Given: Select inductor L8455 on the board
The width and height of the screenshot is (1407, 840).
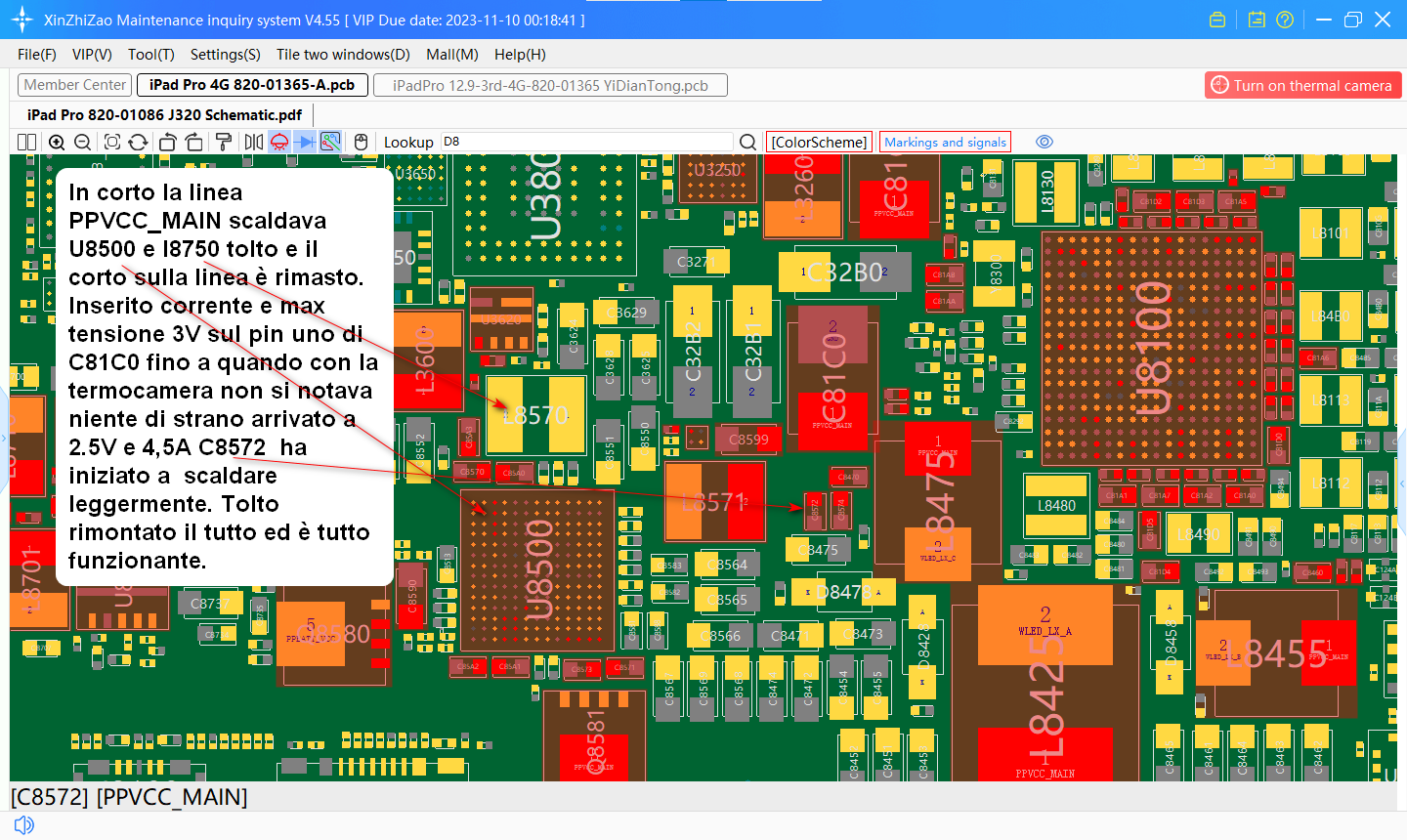Looking at the screenshot, I should point(1275,653).
